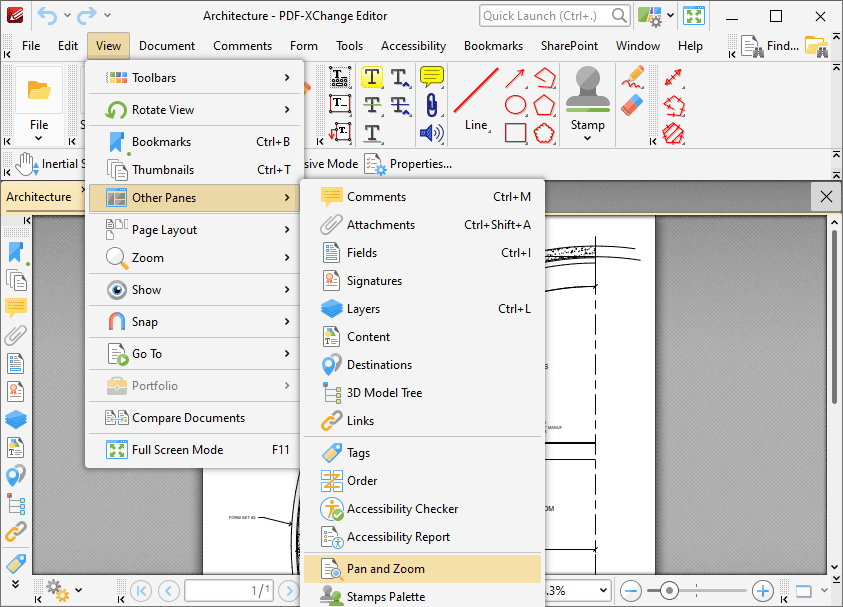Open Thumbnails pane from left sidebar
843x607 pixels.
point(16,280)
